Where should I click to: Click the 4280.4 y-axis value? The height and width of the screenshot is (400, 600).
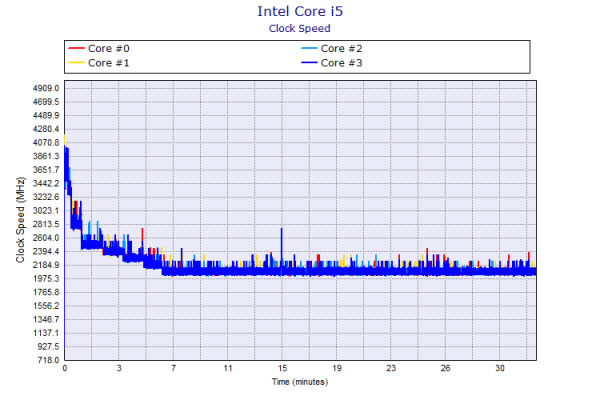coord(46,129)
